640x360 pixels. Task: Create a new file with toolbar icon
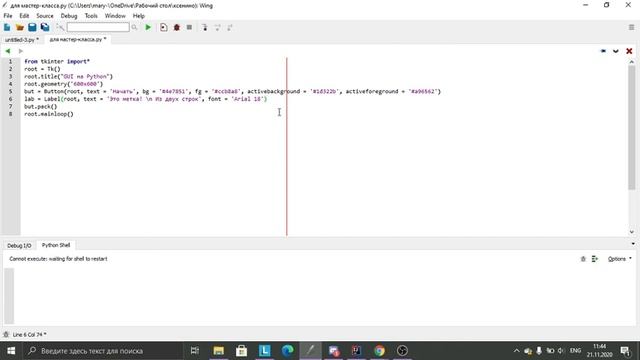pyautogui.click(x=7, y=27)
